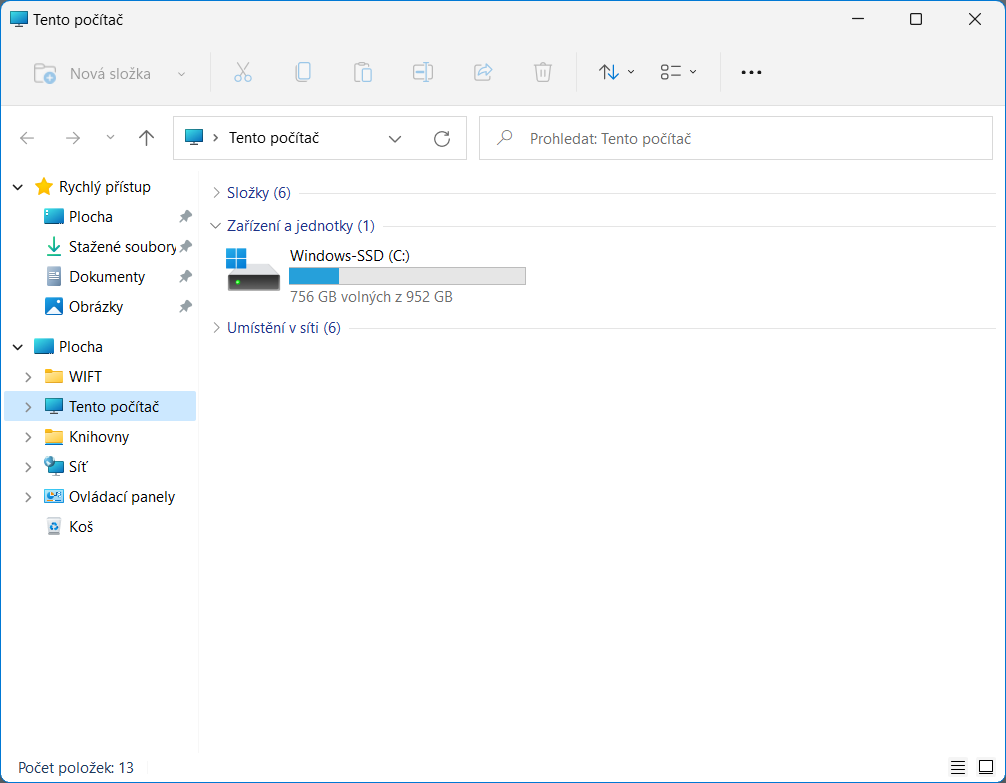
Task: Click the Share icon in toolbar
Action: coord(483,72)
